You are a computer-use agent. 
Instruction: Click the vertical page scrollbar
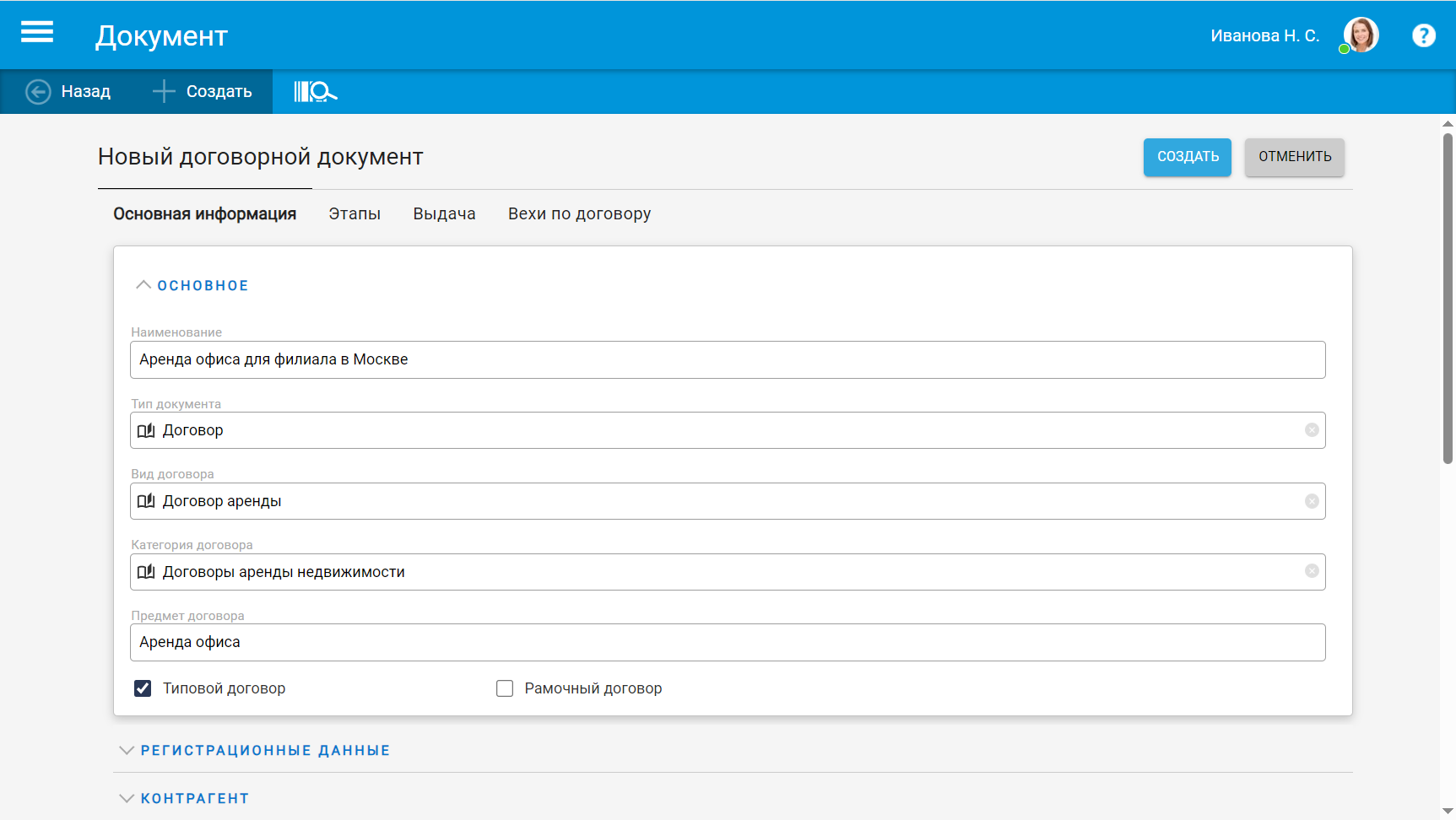pyautogui.click(x=1448, y=295)
